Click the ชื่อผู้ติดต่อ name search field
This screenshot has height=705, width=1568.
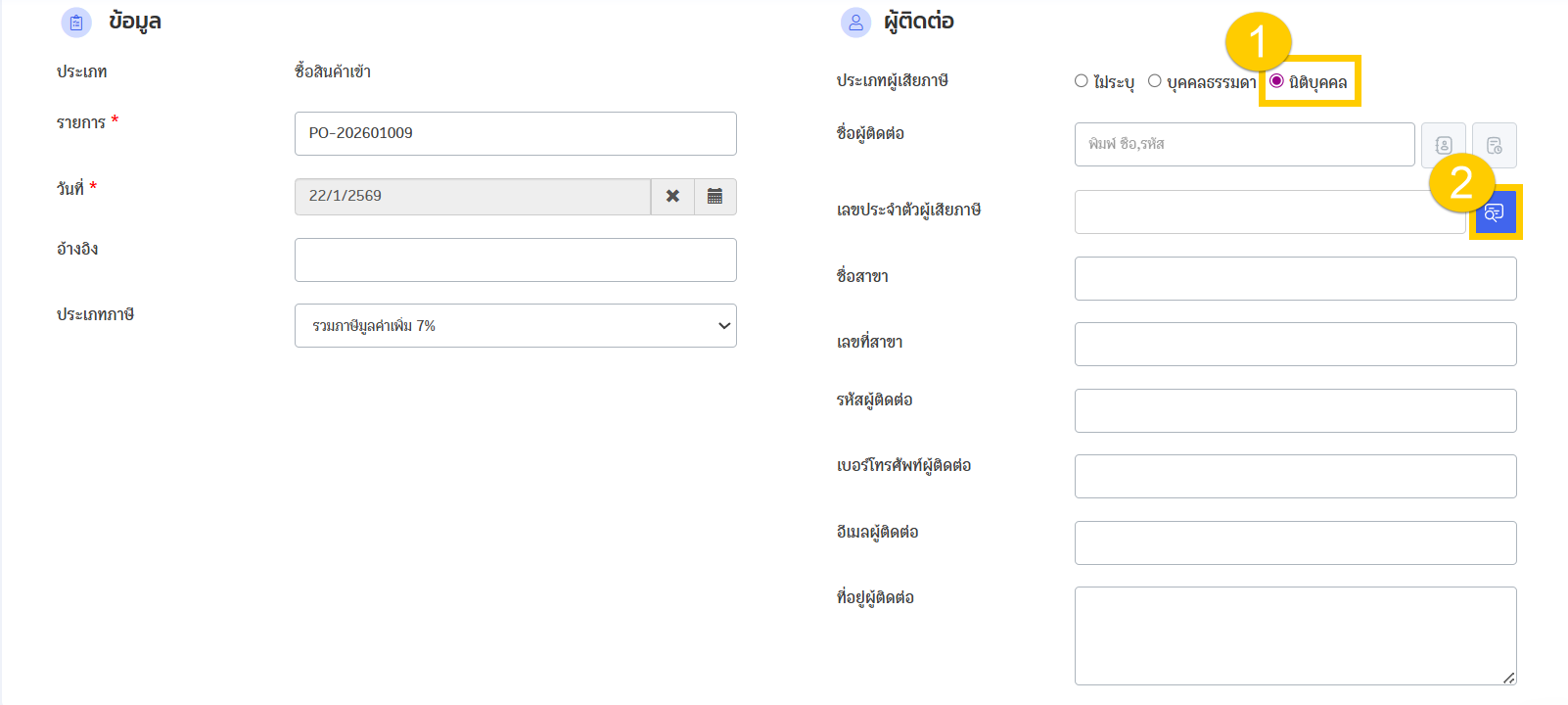(1244, 145)
